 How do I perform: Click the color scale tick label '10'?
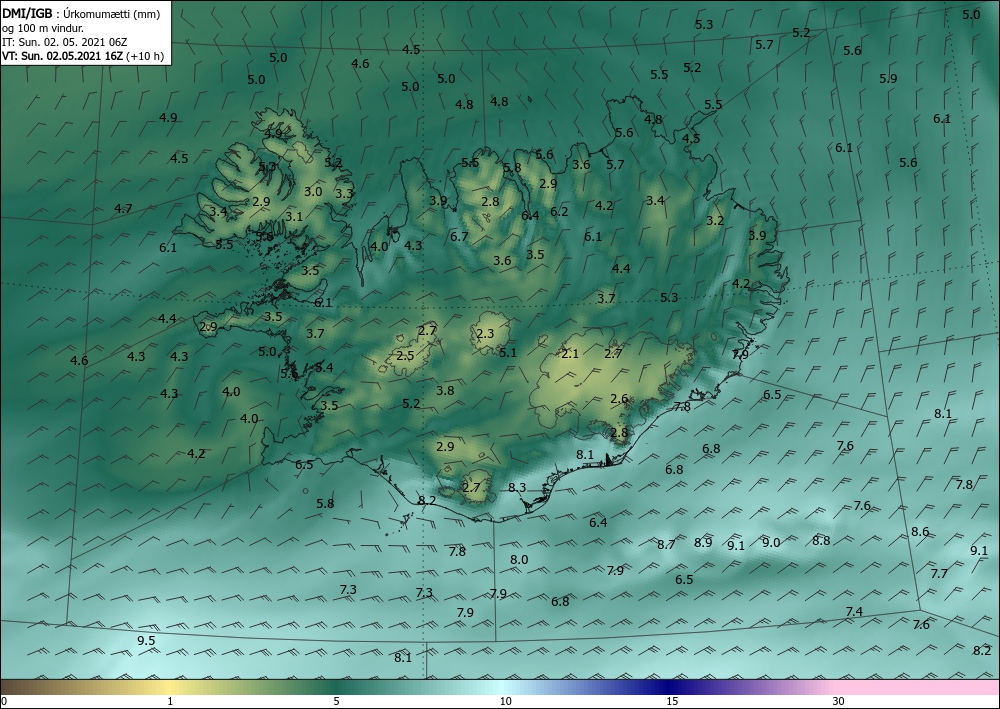tap(505, 701)
